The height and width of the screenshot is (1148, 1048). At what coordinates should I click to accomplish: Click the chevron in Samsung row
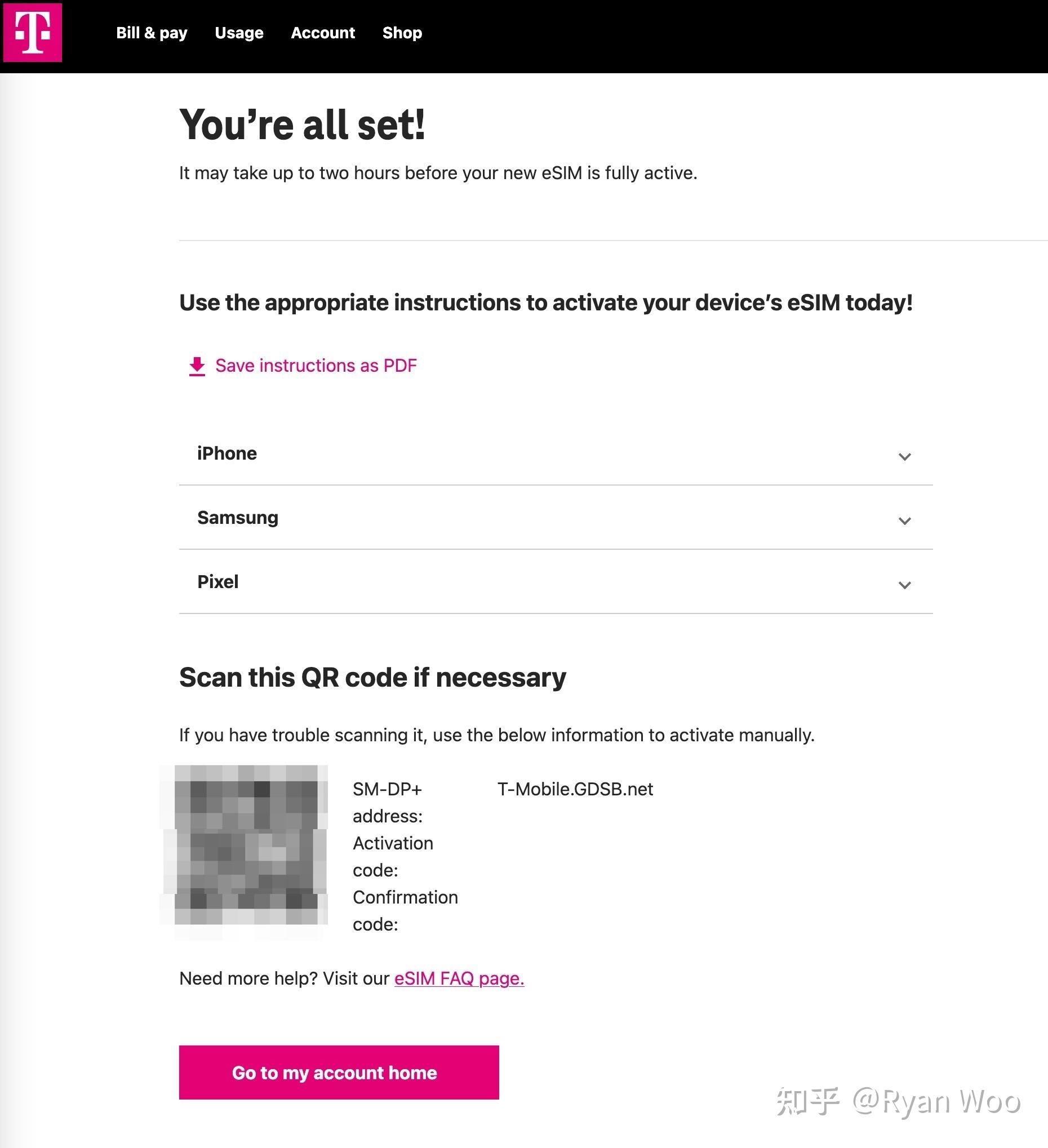[904, 521]
